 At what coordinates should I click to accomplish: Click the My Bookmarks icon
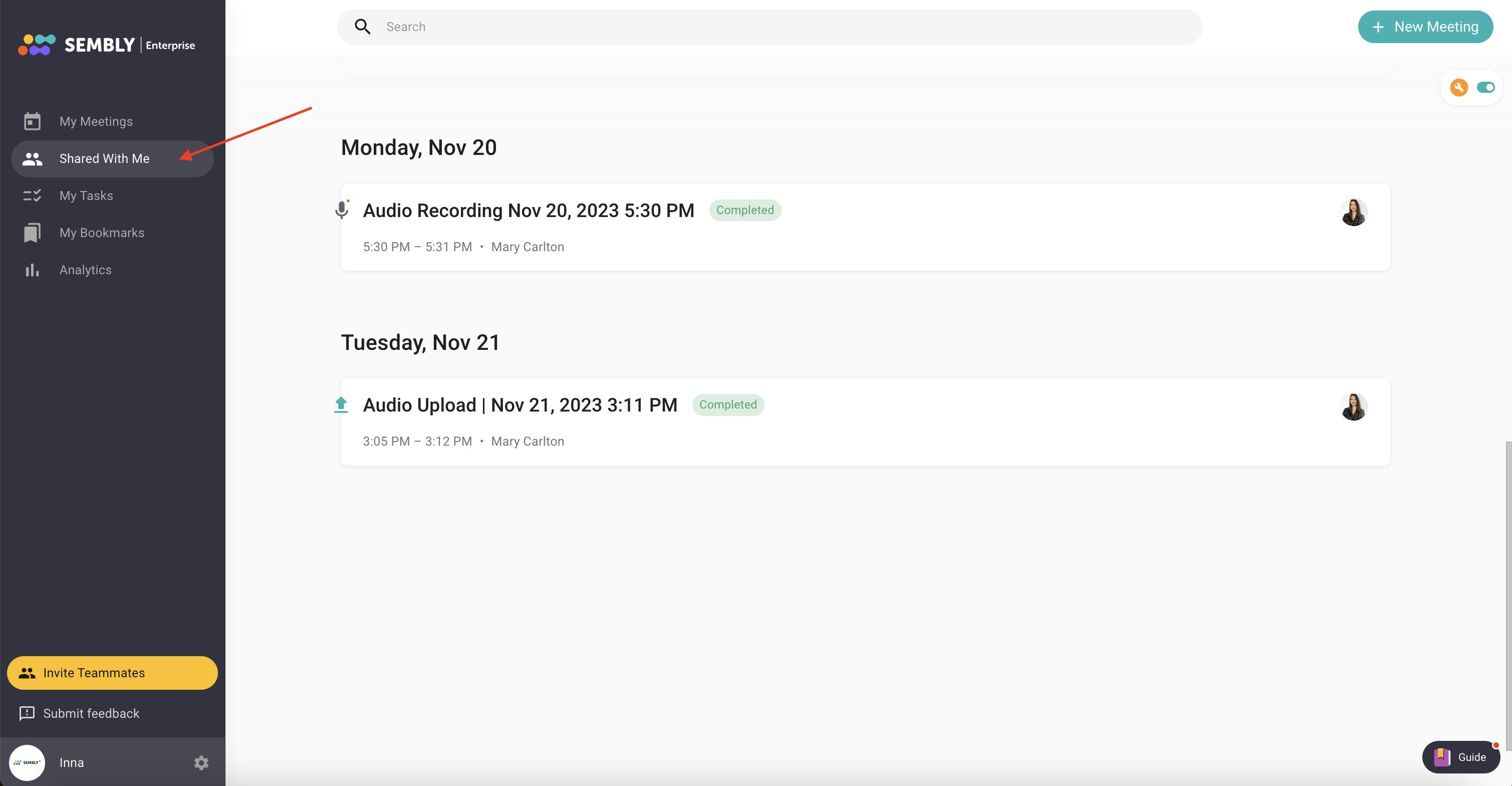(x=32, y=233)
